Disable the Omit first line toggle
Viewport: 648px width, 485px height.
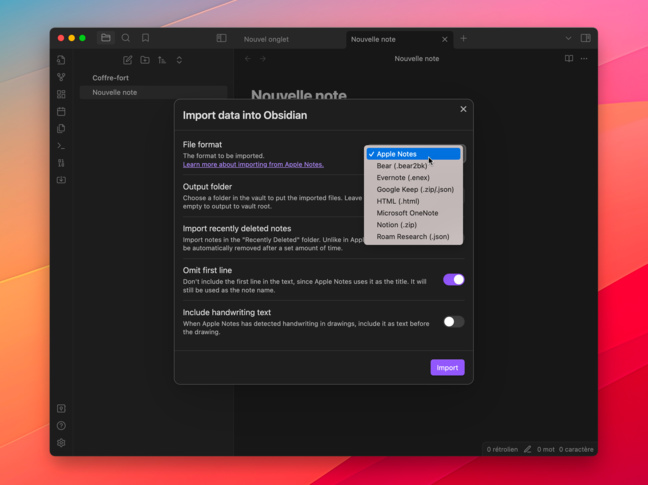pos(454,280)
